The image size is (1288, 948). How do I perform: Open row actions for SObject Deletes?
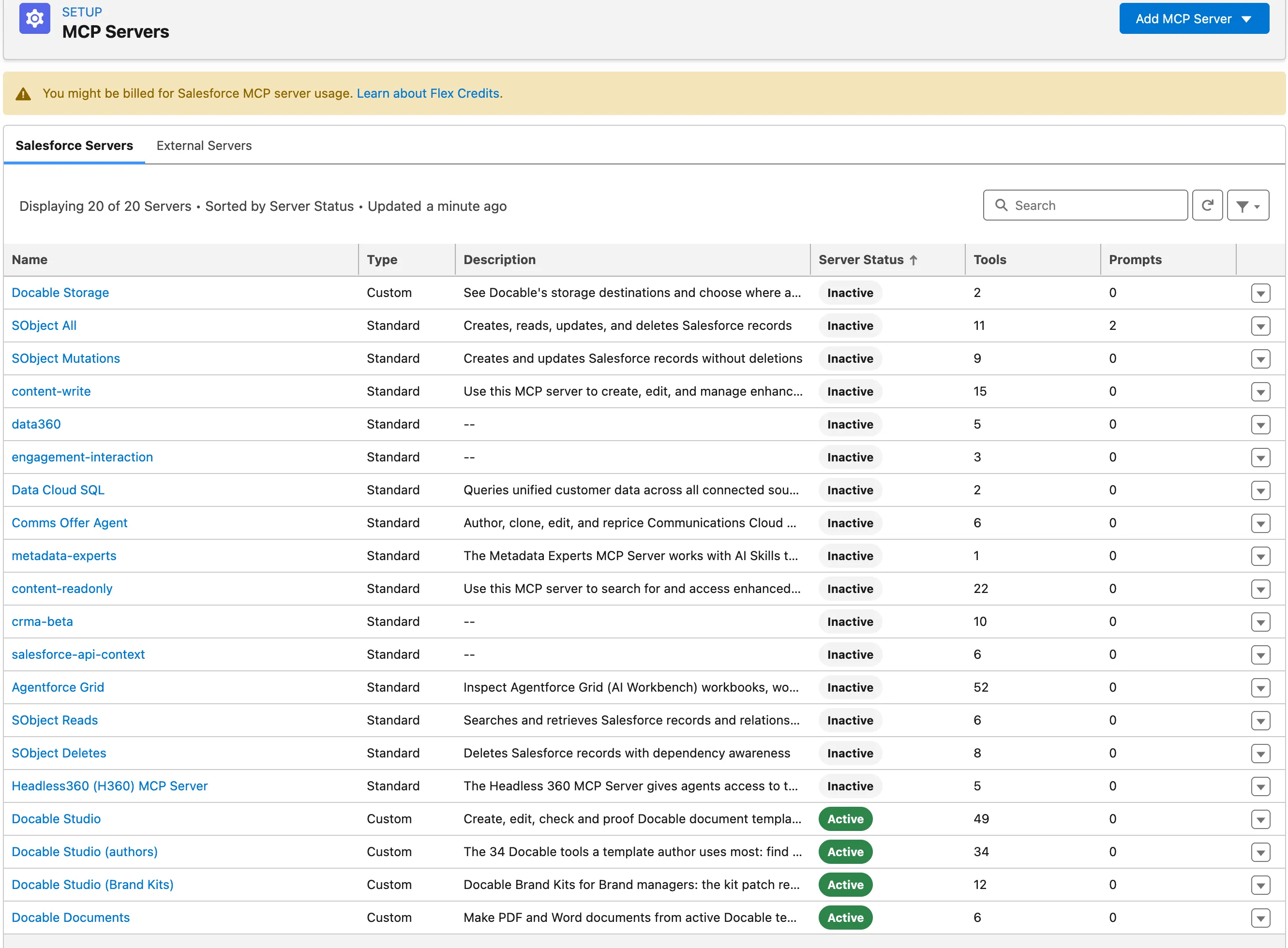(x=1260, y=754)
